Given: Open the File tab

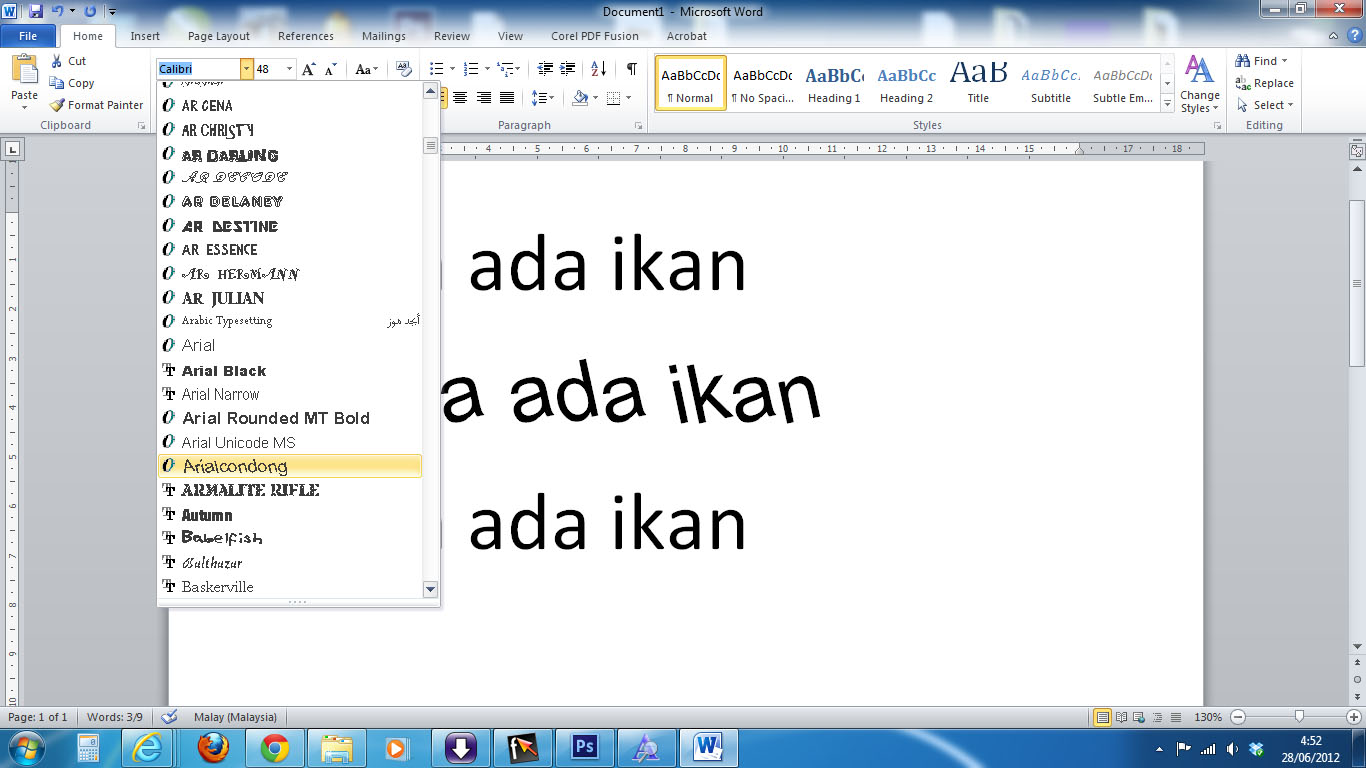Looking at the screenshot, I should (28, 36).
